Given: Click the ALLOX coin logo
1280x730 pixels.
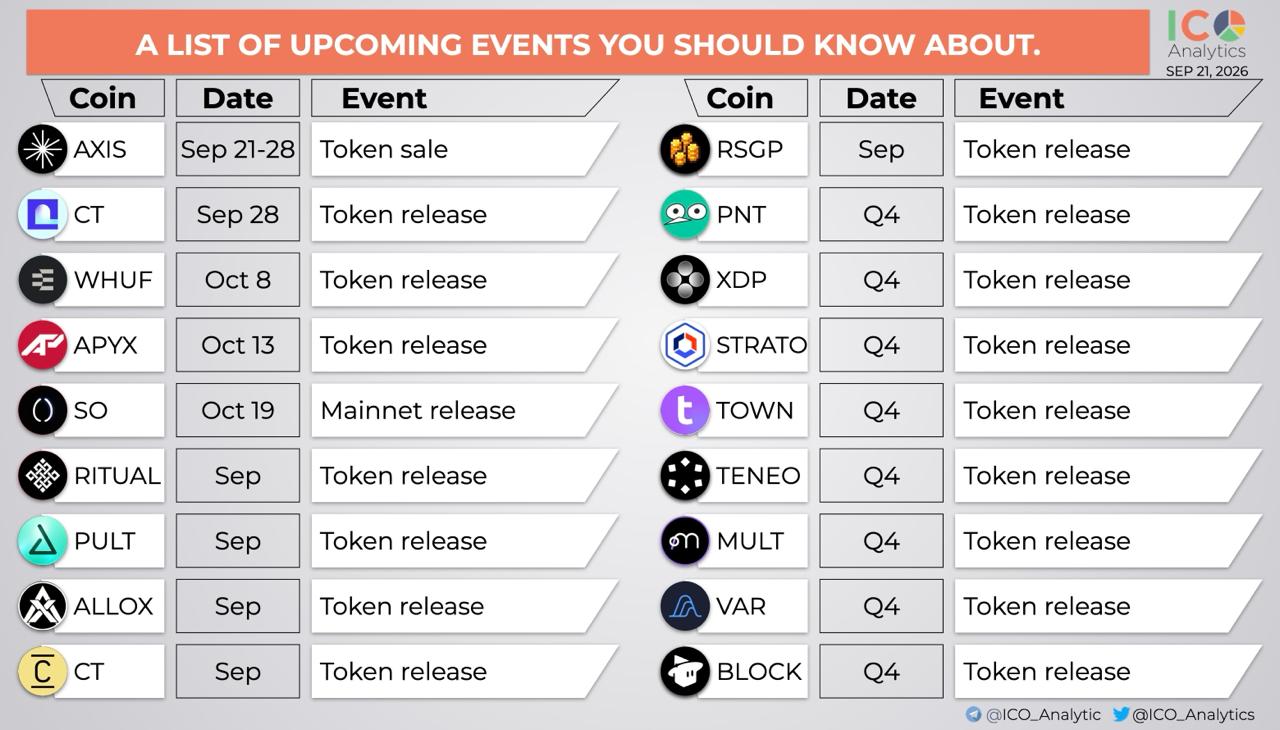Looking at the screenshot, I should coord(42,606).
